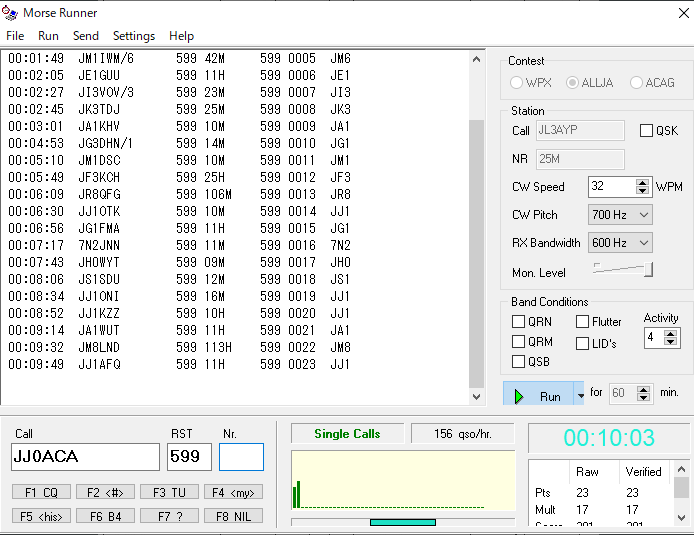
Task: Click the F8 NIL button
Action: [x=233, y=516]
